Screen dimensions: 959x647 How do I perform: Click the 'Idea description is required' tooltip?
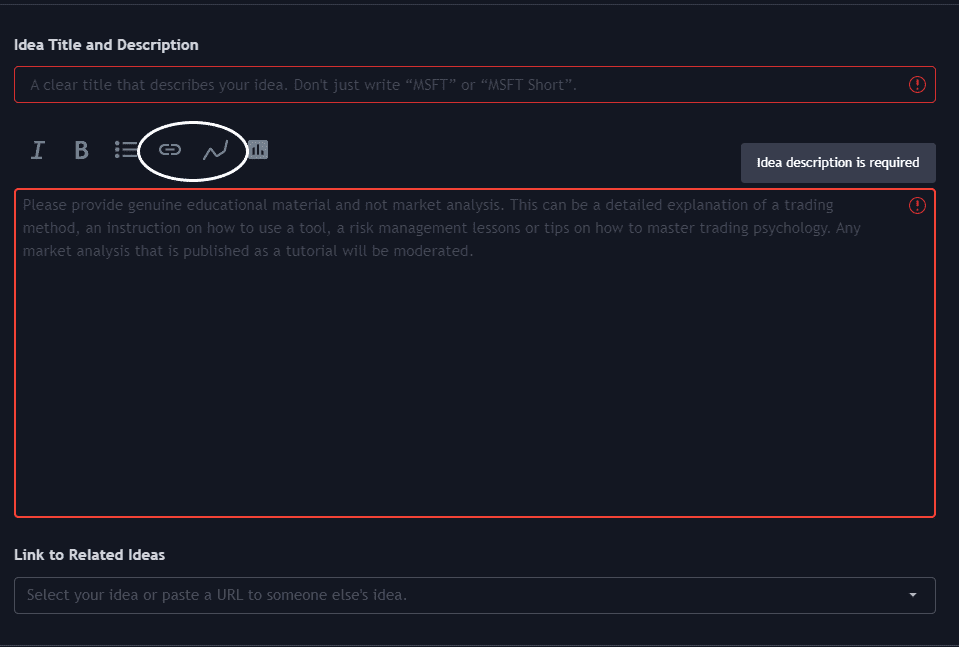[x=838, y=163]
